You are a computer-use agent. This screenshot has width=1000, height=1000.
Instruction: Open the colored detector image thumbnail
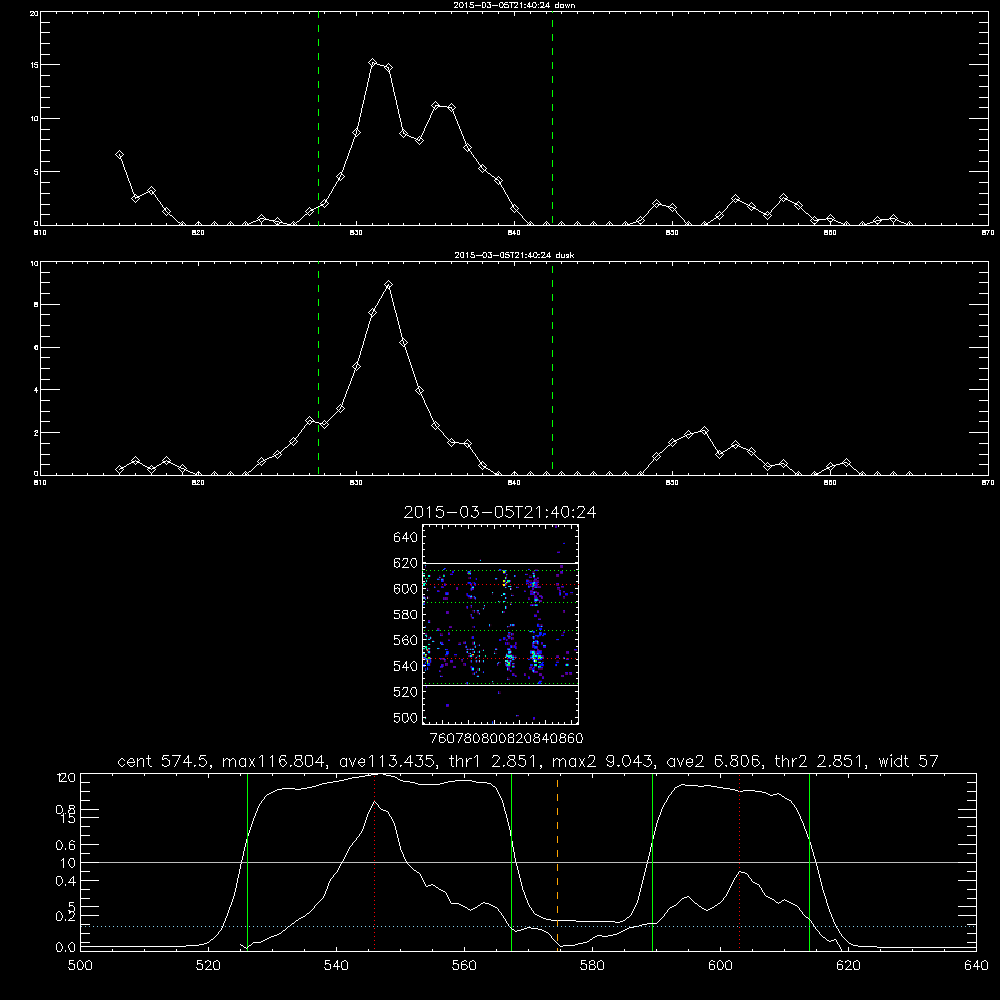500,624
